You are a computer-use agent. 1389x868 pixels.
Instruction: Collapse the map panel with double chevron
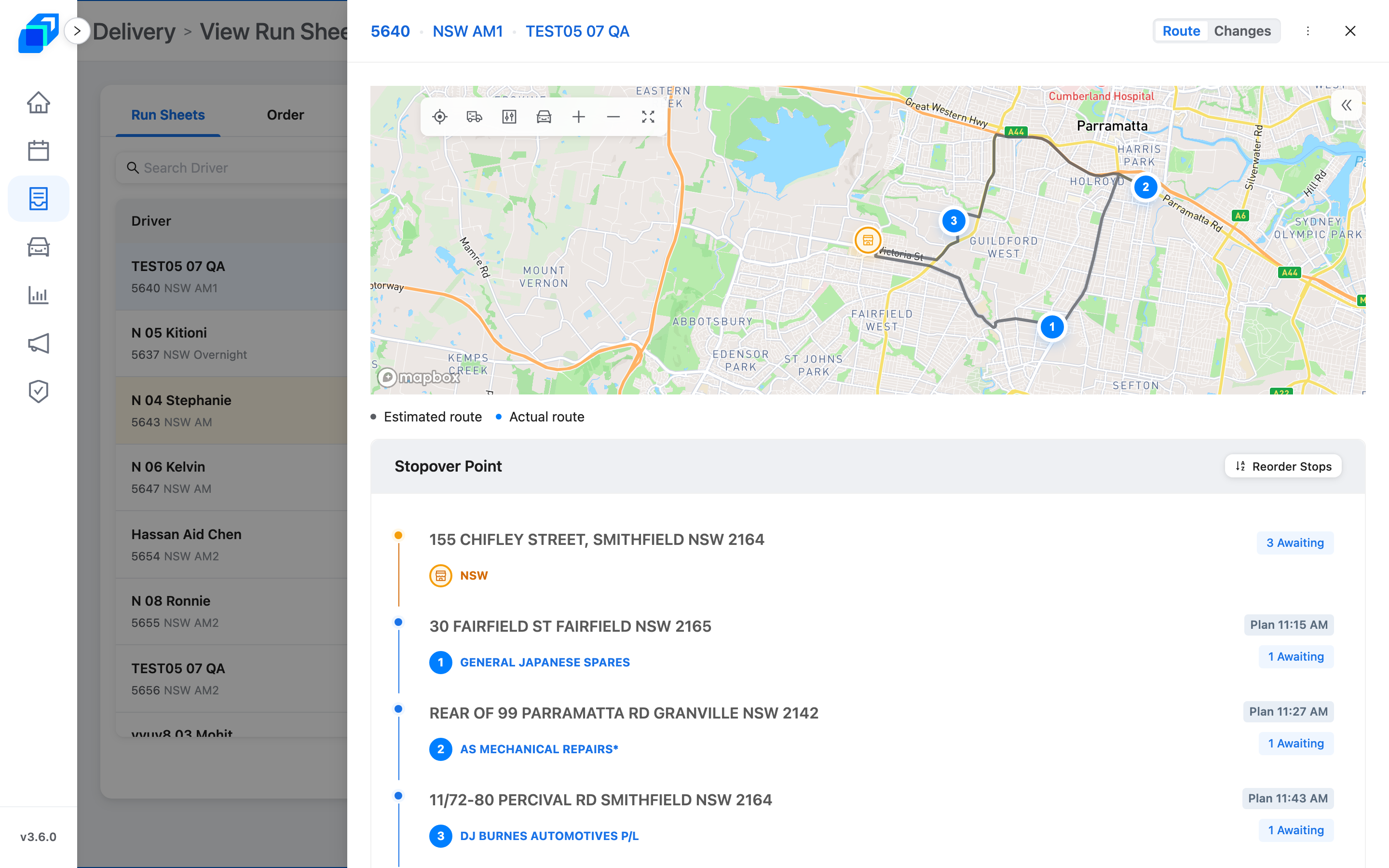tap(1347, 106)
